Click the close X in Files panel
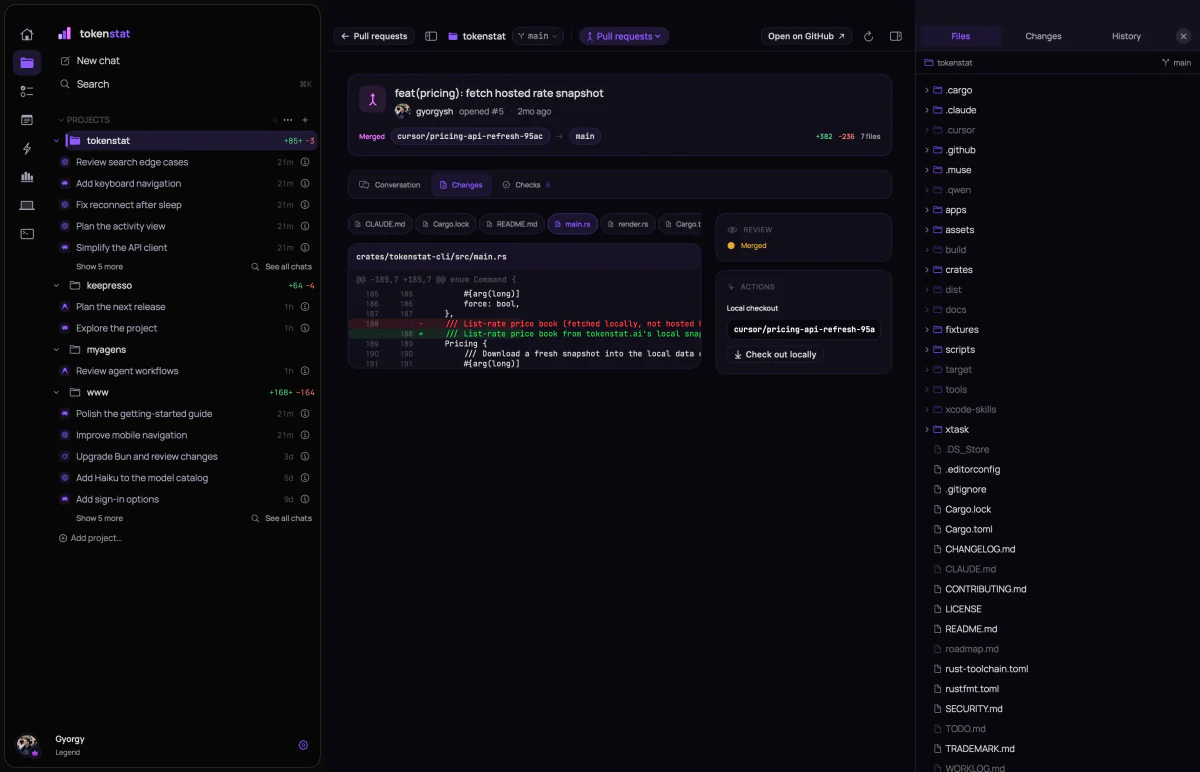Screen dimensions: 1200x772 [x=1183, y=36]
